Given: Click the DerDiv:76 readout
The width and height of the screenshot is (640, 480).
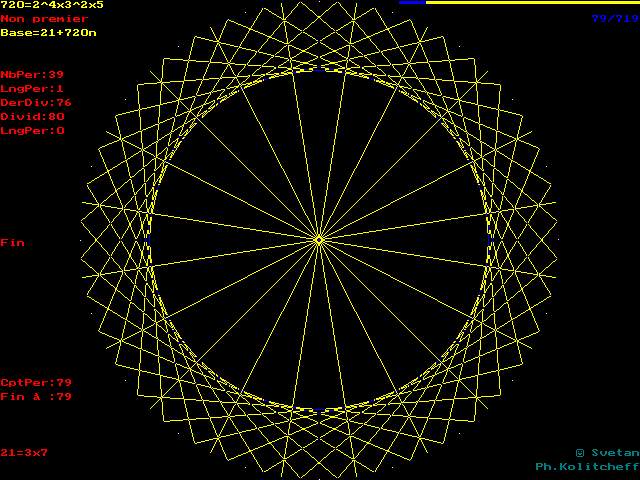Looking at the screenshot, I should [36, 102].
